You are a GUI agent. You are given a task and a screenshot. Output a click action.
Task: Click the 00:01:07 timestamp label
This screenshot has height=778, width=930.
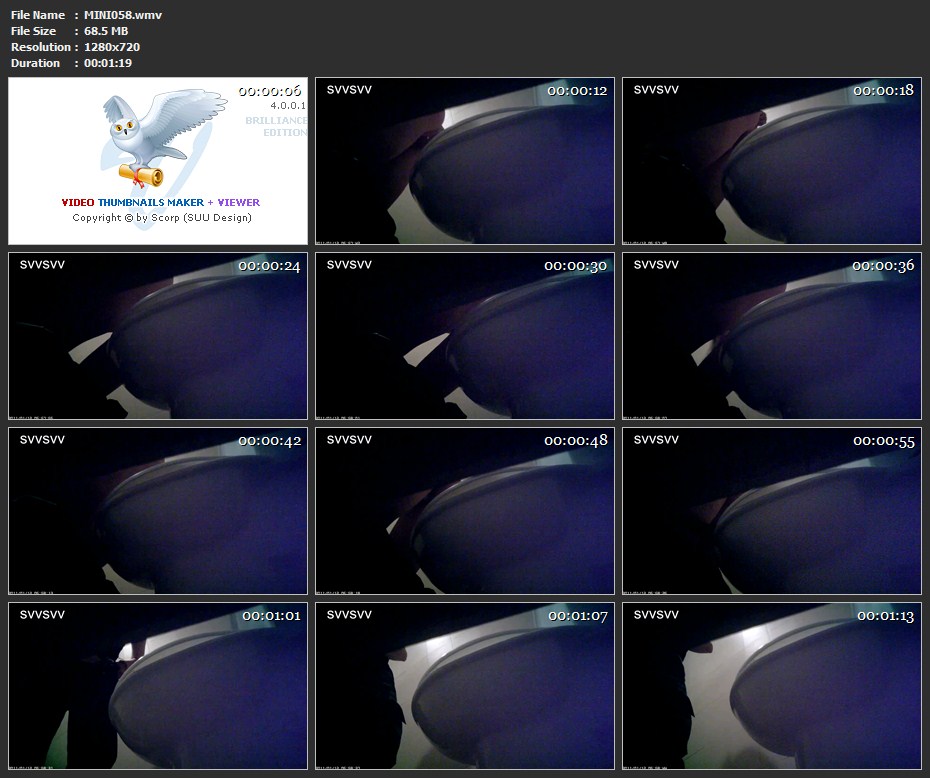[578, 616]
